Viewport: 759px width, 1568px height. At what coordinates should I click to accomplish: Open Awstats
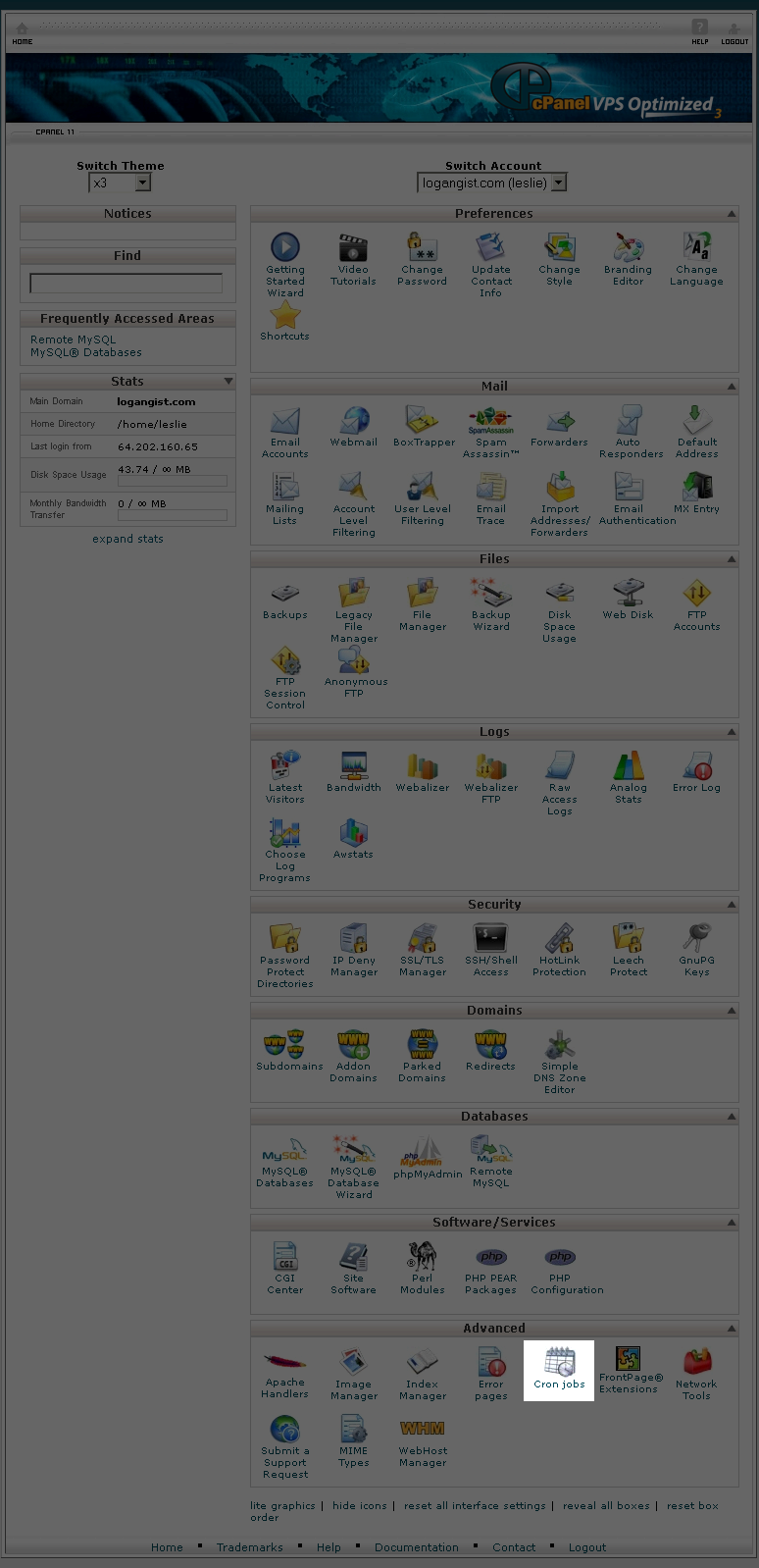353,838
